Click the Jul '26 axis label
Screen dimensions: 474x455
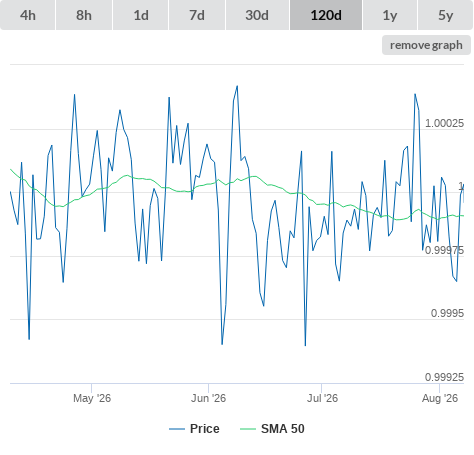pyautogui.click(x=322, y=398)
